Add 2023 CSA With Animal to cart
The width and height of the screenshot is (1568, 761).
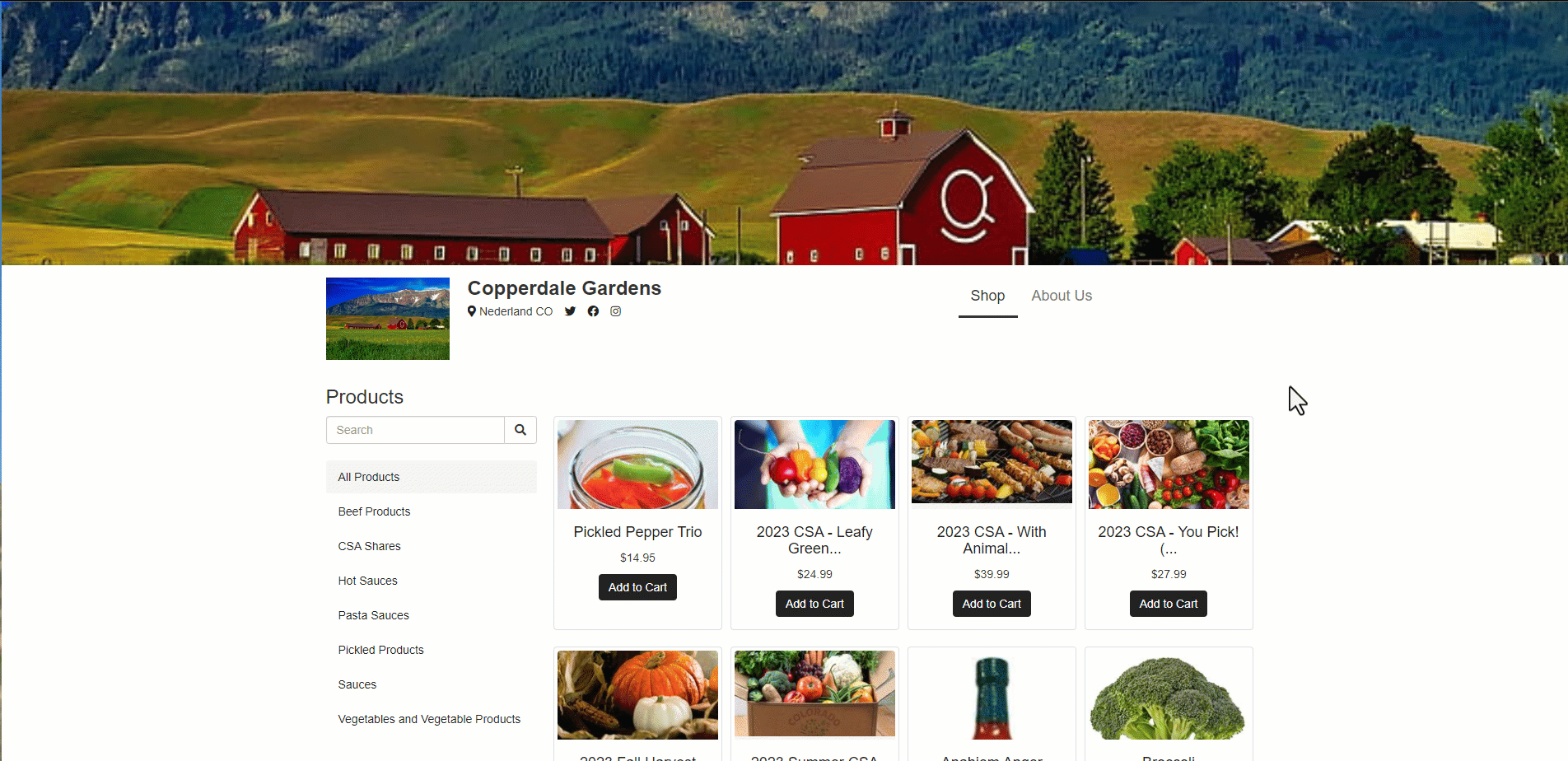pos(992,604)
